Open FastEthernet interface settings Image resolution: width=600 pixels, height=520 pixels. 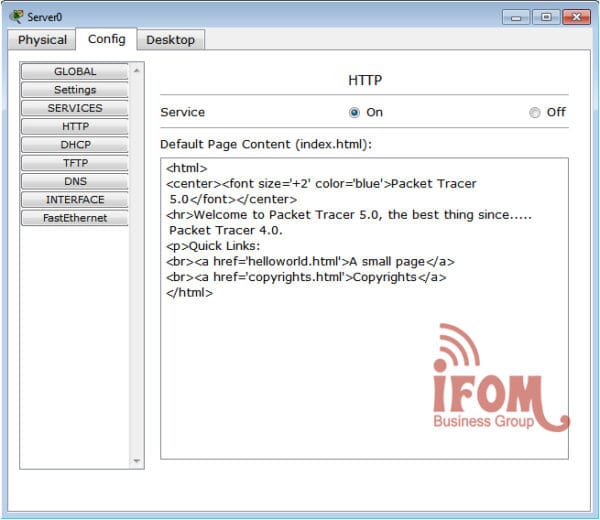coord(75,218)
